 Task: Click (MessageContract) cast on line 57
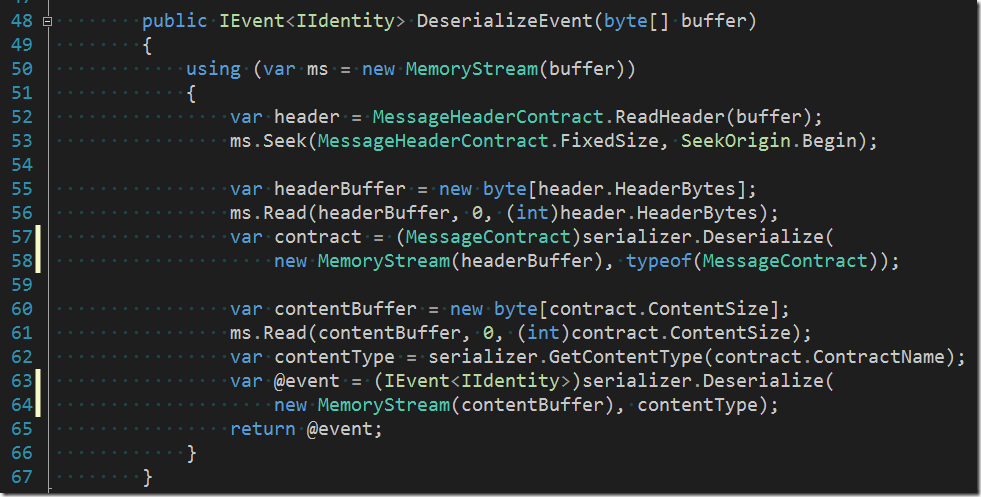(x=488, y=237)
